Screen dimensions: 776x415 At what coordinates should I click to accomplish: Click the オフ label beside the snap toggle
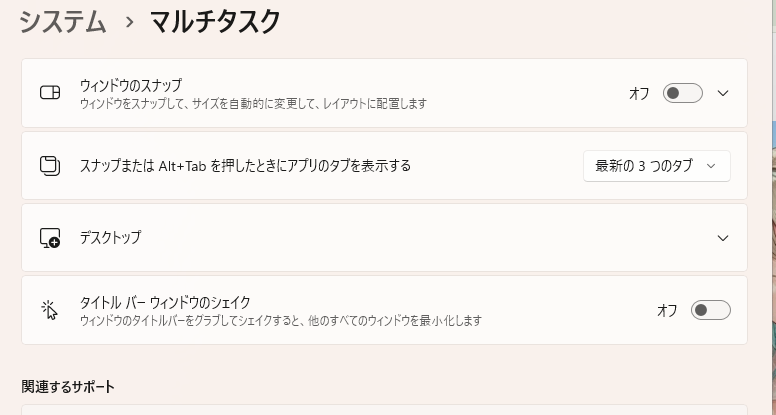[x=639, y=93]
